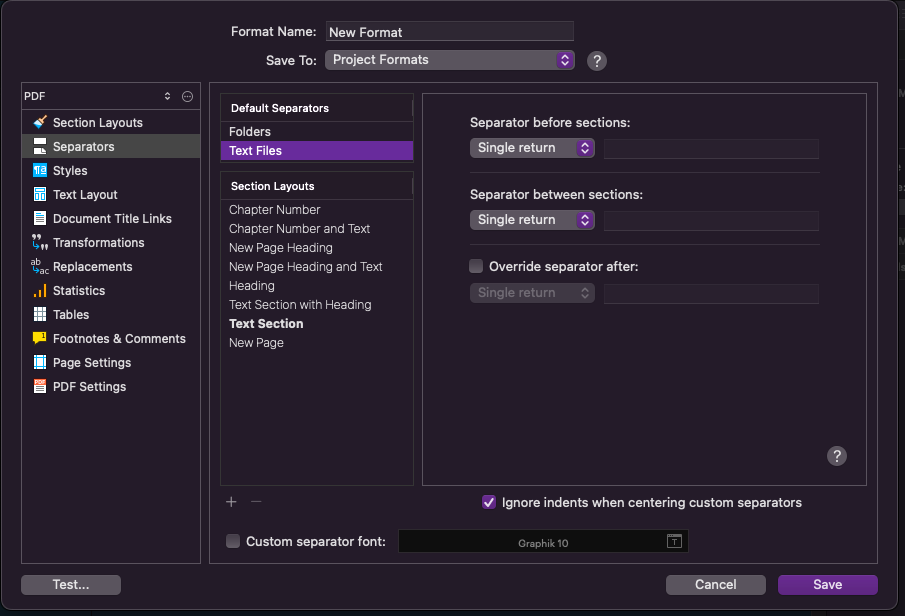Click the Test... button

click(71, 585)
